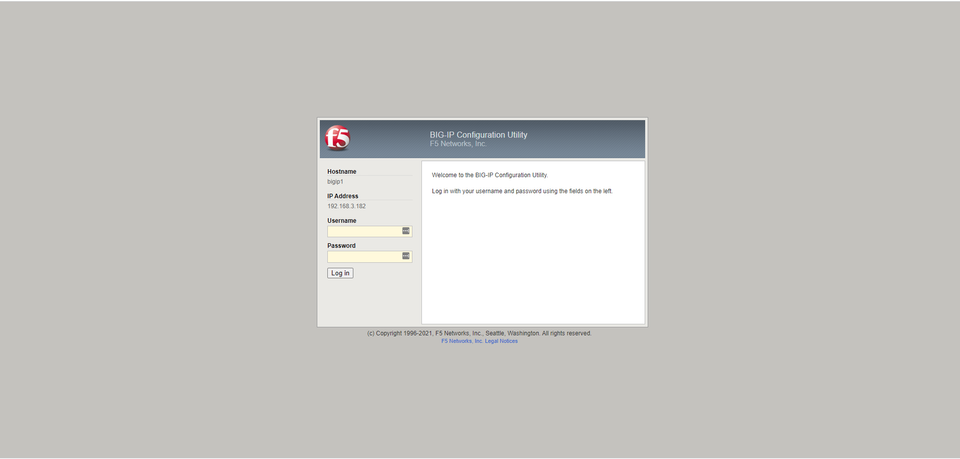Click the Password field autofill icon

coord(406,256)
